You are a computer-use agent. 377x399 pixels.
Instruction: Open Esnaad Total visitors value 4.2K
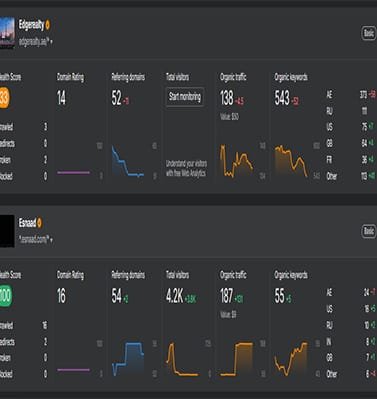[x=175, y=296]
